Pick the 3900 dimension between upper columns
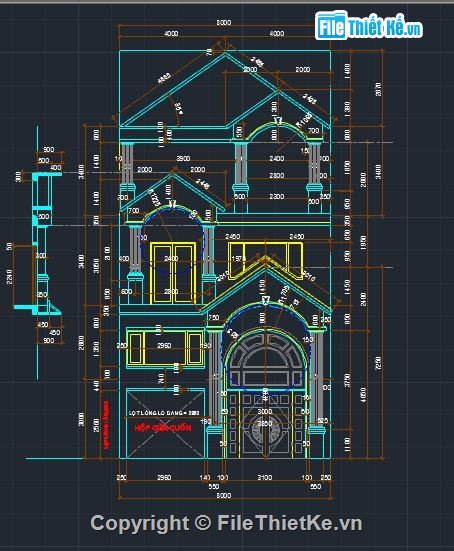 click(x=183, y=159)
